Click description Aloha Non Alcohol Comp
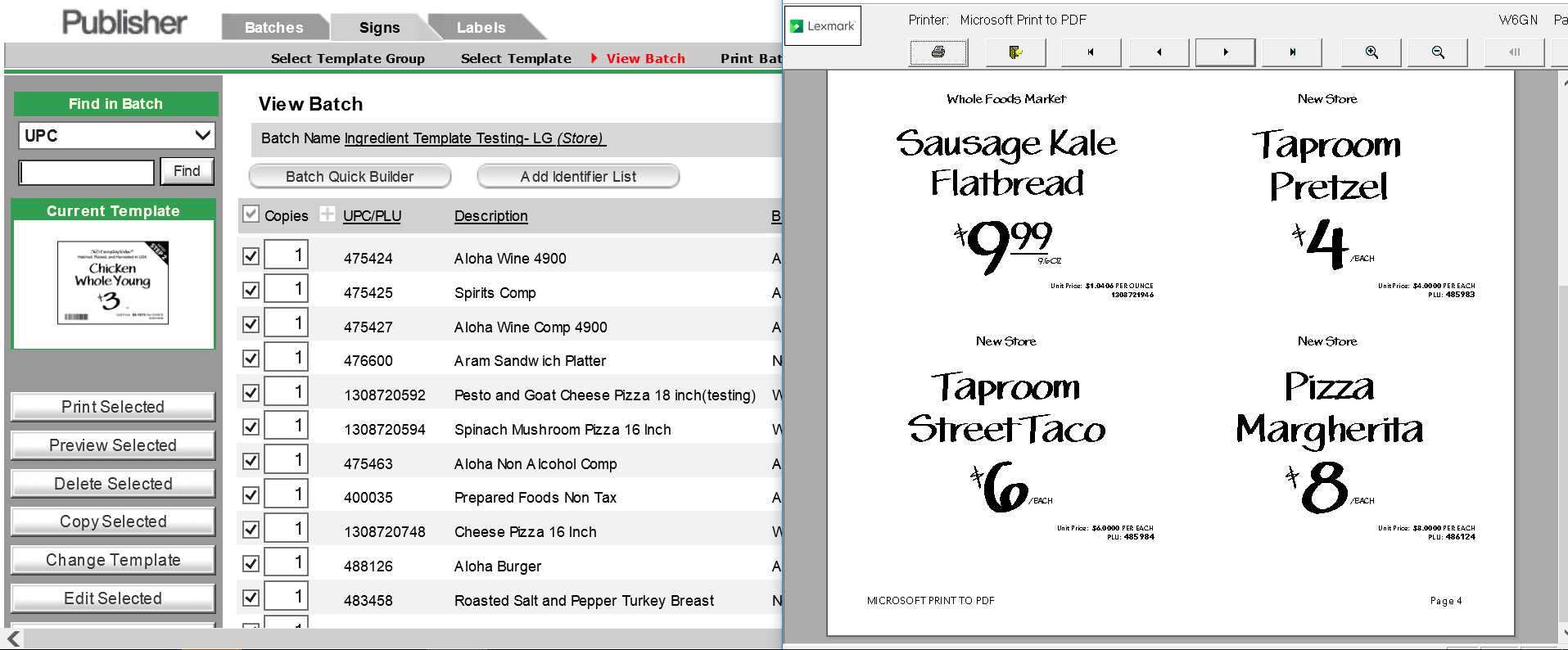 click(x=535, y=464)
